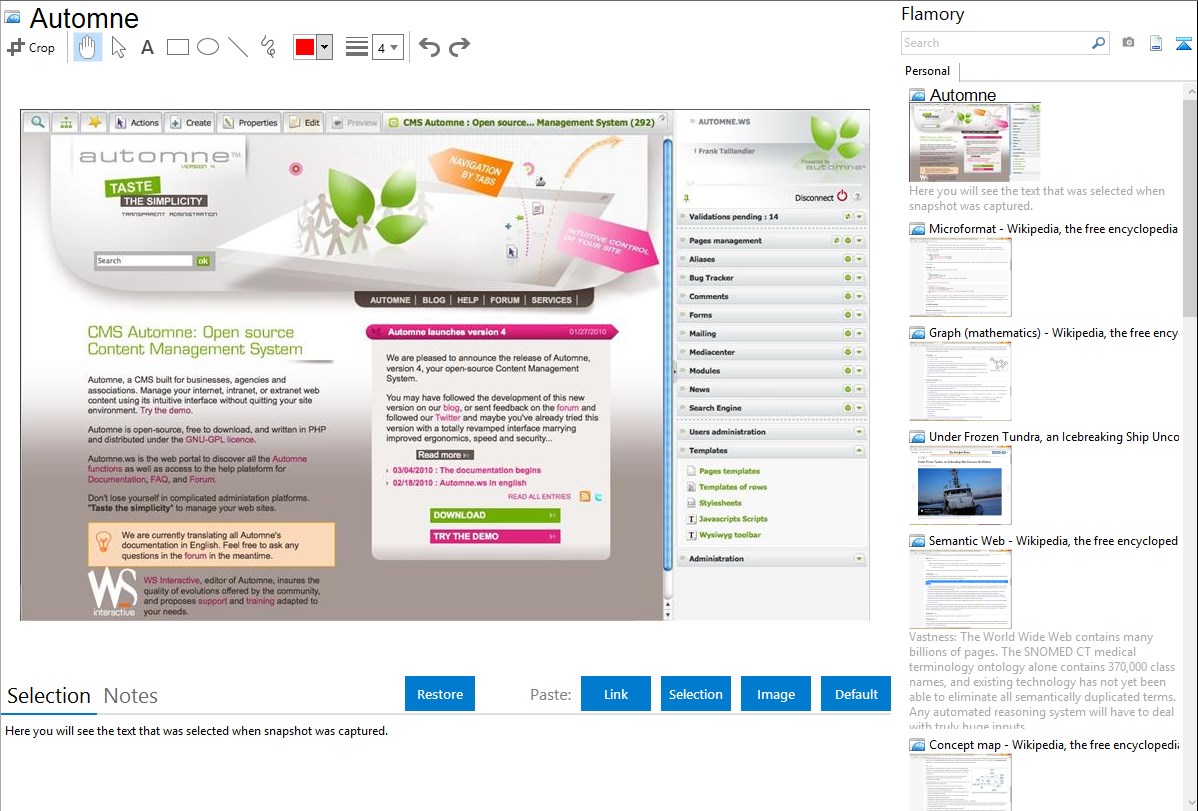
Task: Click the Restore button
Action: [440, 694]
